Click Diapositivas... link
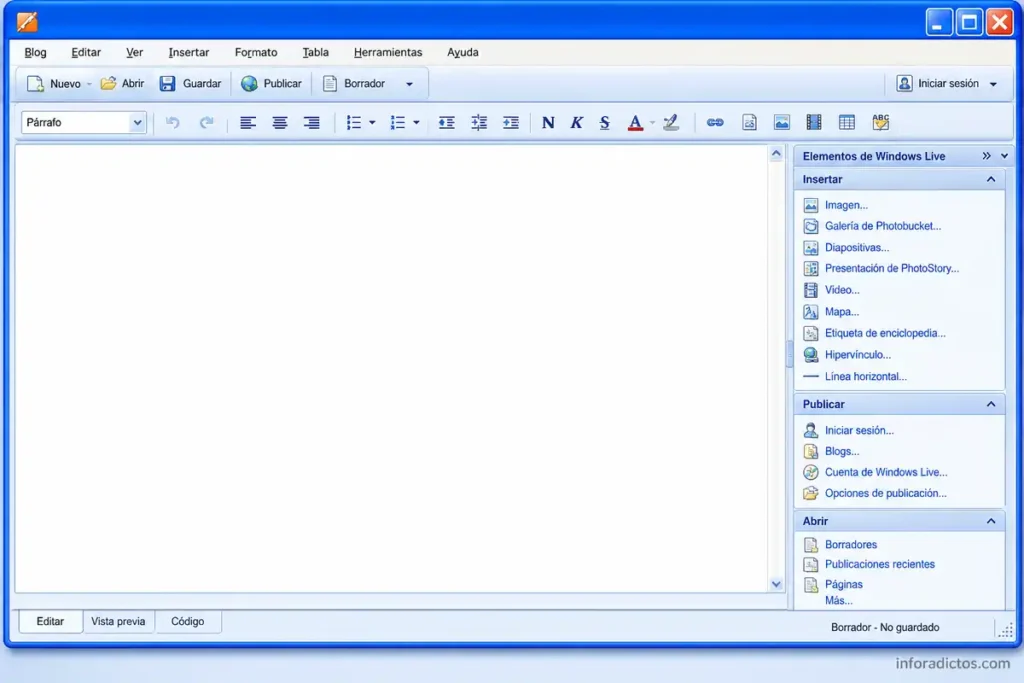The image size is (1024, 683). coord(857,247)
